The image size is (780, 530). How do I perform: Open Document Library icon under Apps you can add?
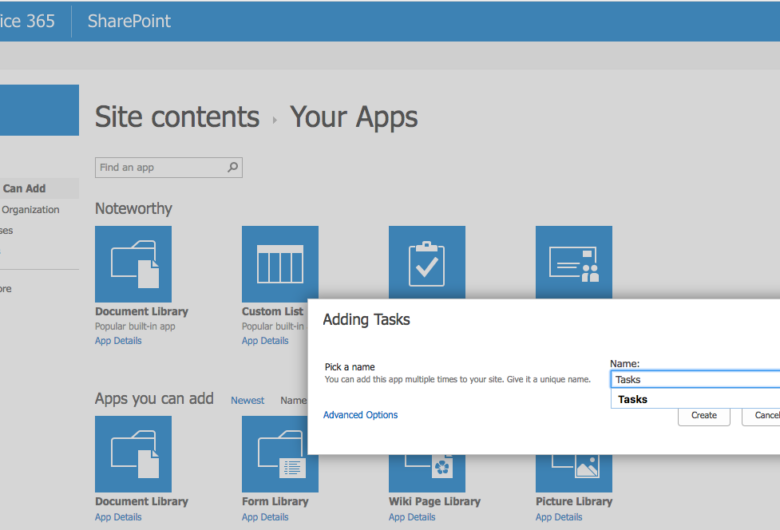click(133, 454)
